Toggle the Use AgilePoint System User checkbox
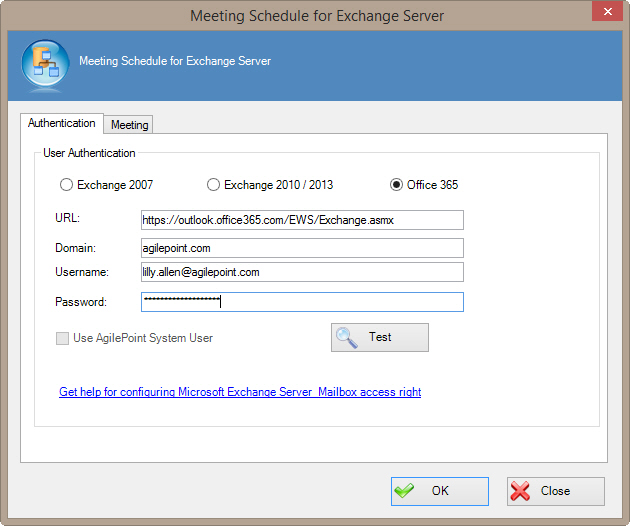 click(63, 338)
